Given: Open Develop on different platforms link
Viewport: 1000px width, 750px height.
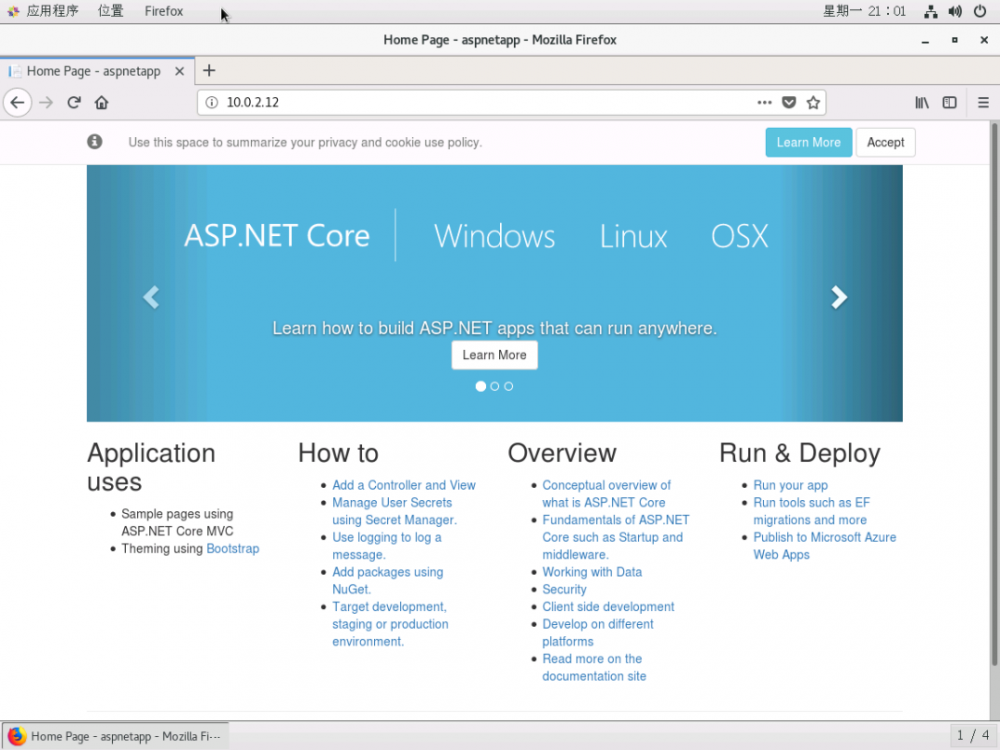Looking at the screenshot, I should [x=598, y=633].
